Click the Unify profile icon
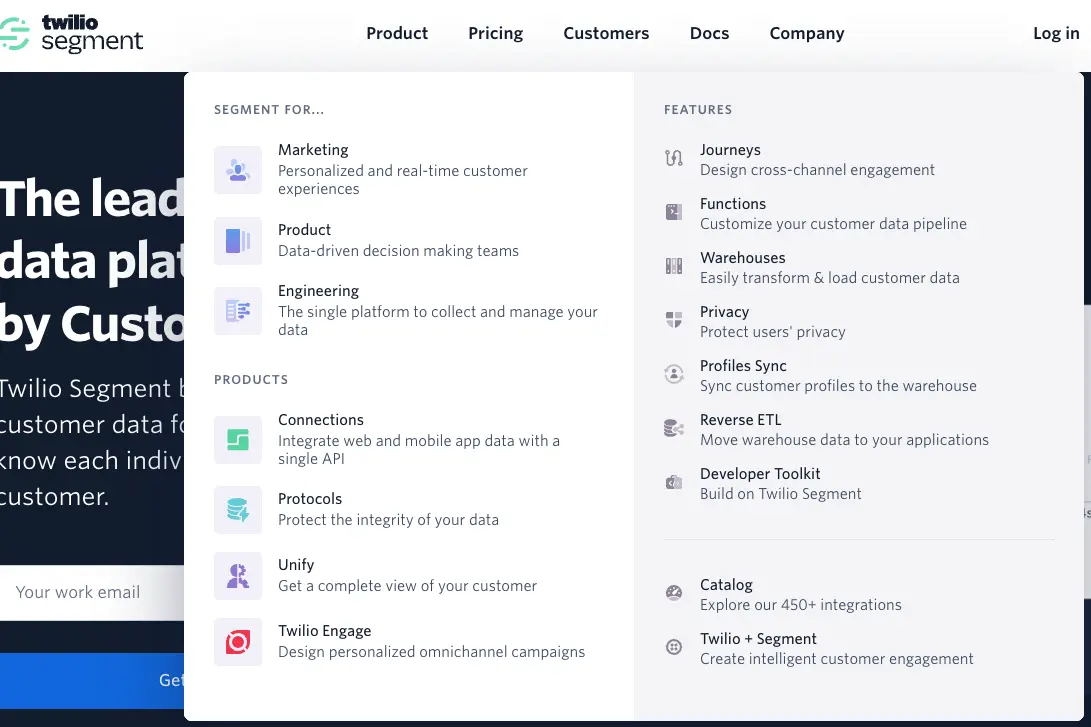The width and height of the screenshot is (1091, 727). tap(238, 576)
